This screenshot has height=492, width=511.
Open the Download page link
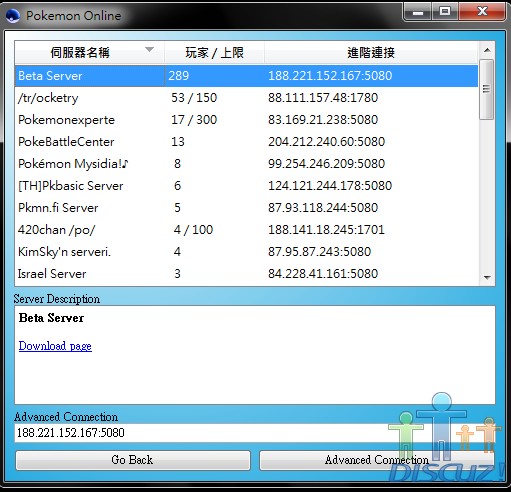(x=55, y=346)
